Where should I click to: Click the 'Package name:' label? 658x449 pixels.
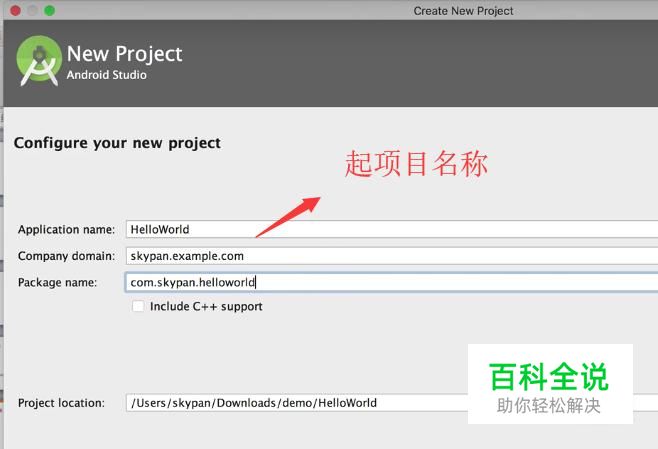[x=57, y=282]
